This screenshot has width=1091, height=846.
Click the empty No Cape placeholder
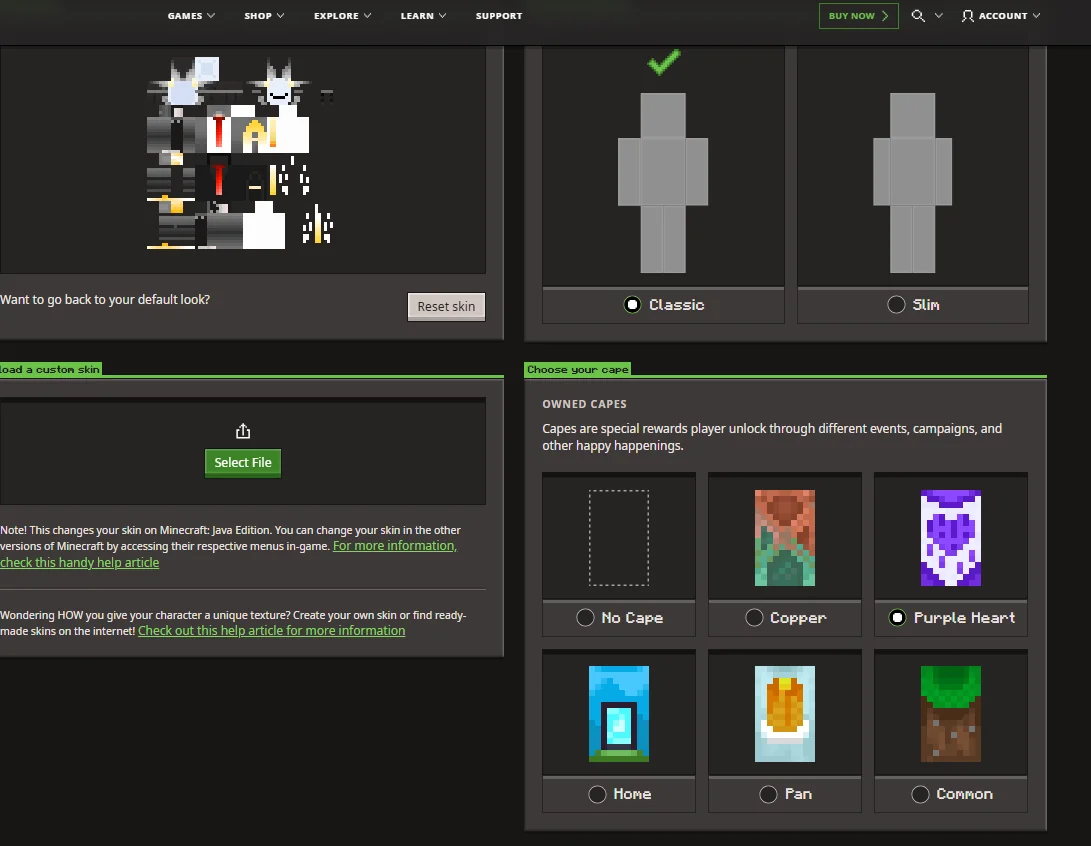coord(619,538)
